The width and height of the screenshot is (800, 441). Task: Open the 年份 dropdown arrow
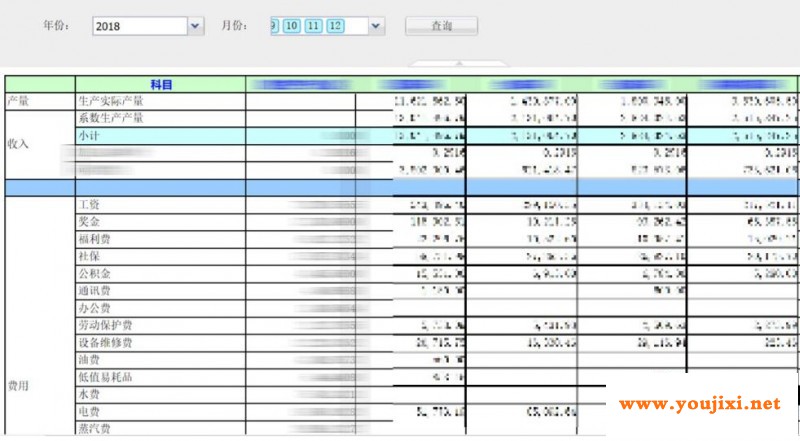tap(195, 26)
